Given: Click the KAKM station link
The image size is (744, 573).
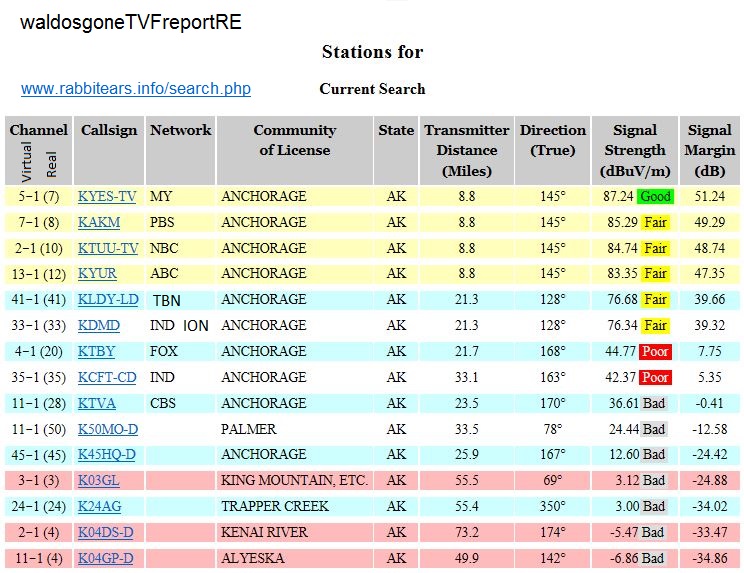Looking at the screenshot, I should click(100, 222).
